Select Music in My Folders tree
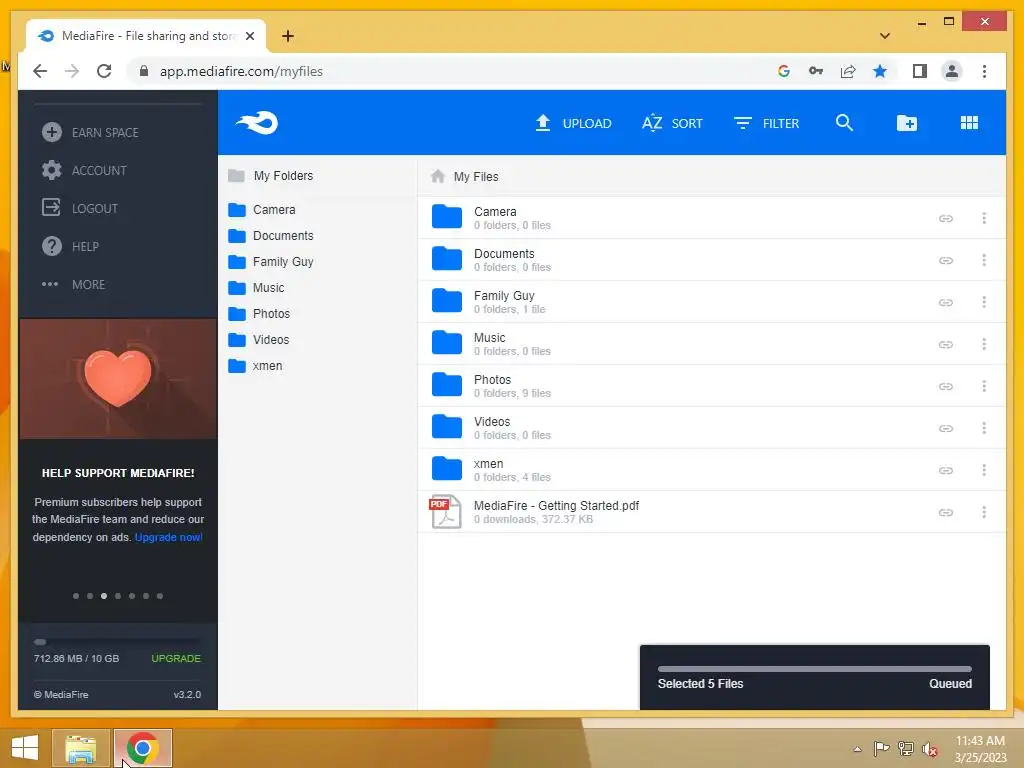This screenshot has height=768, width=1024. [x=257, y=288]
